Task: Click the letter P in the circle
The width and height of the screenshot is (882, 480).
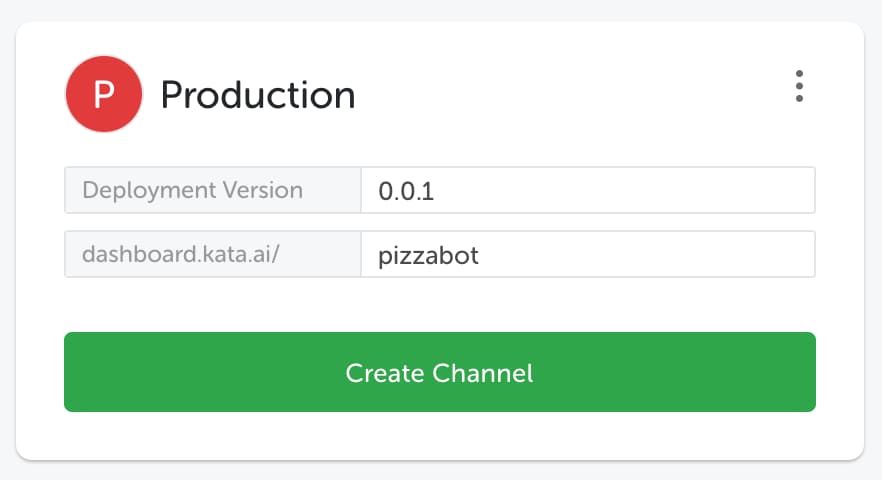Action: point(104,94)
